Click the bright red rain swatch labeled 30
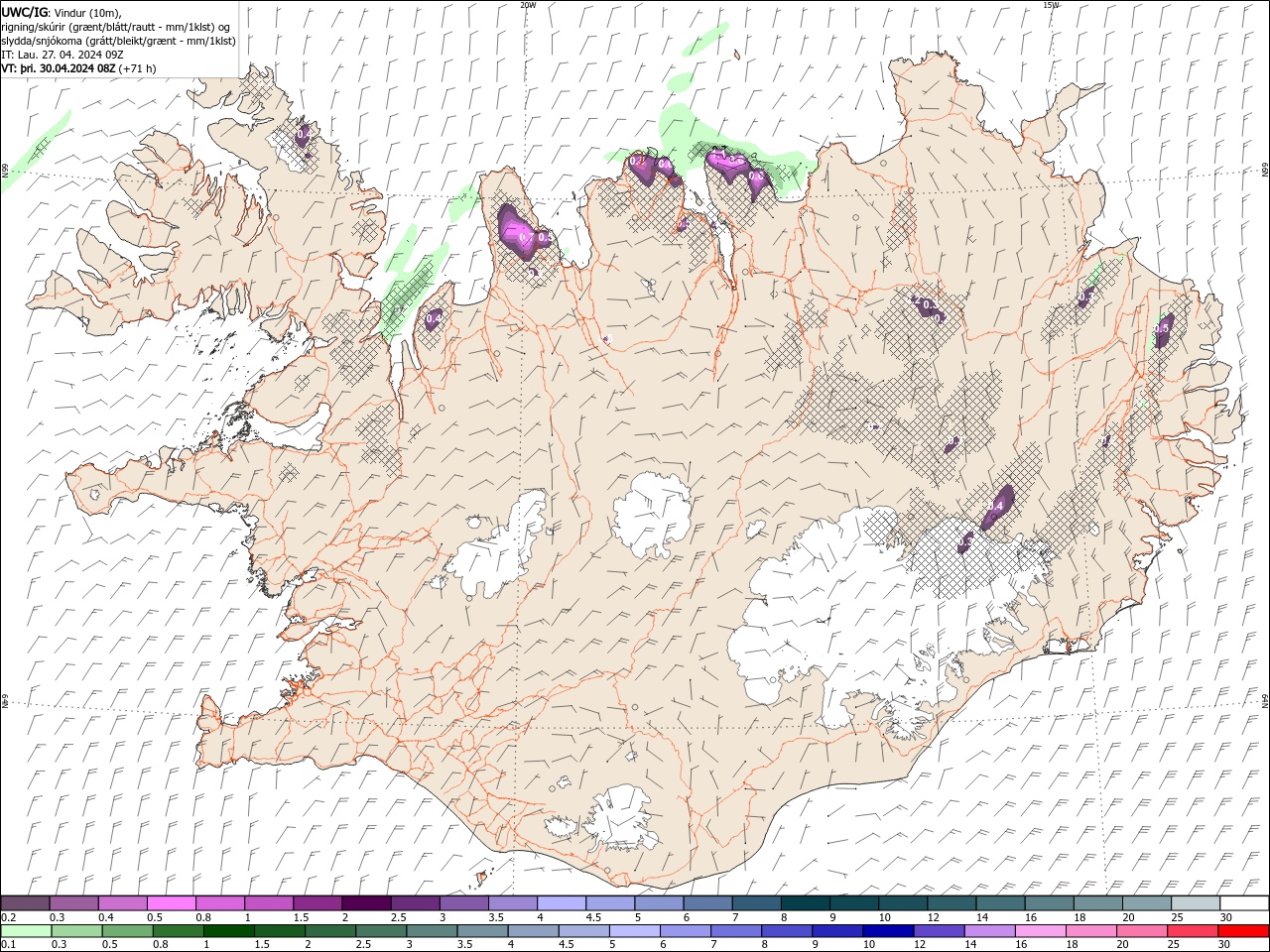Image resolution: width=1270 pixels, height=952 pixels. [1241, 931]
